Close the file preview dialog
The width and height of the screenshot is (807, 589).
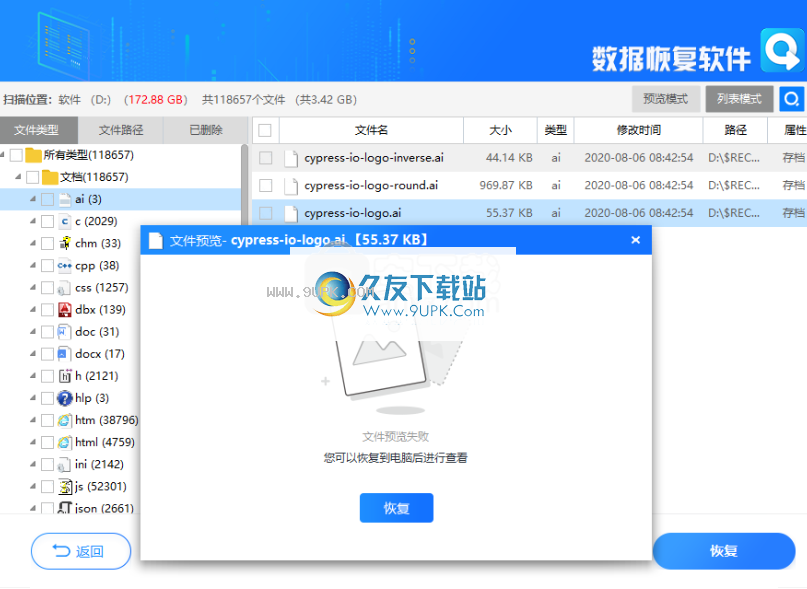click(636, 240)
